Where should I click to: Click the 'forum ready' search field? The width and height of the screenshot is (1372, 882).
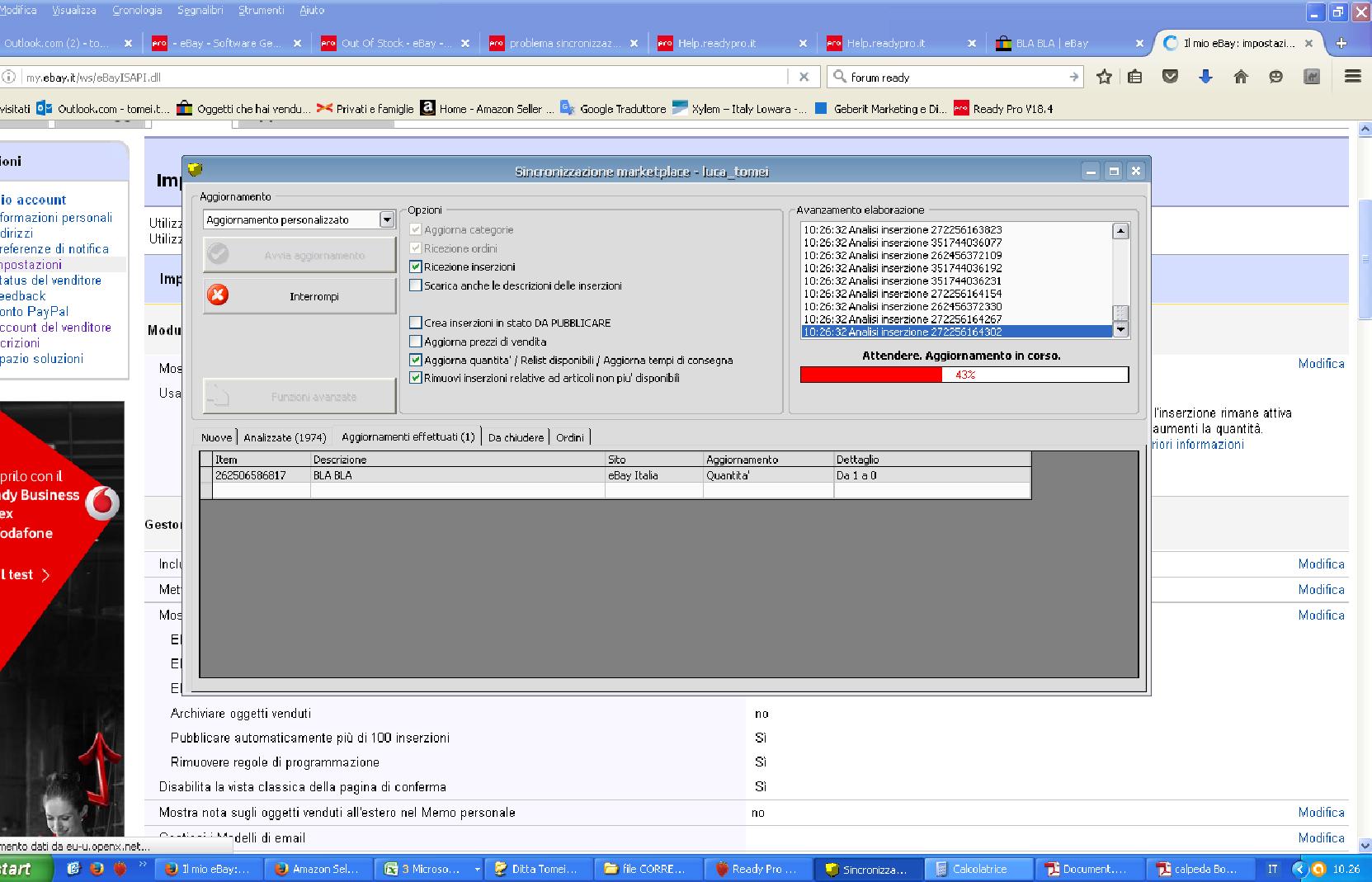point(955,77)
